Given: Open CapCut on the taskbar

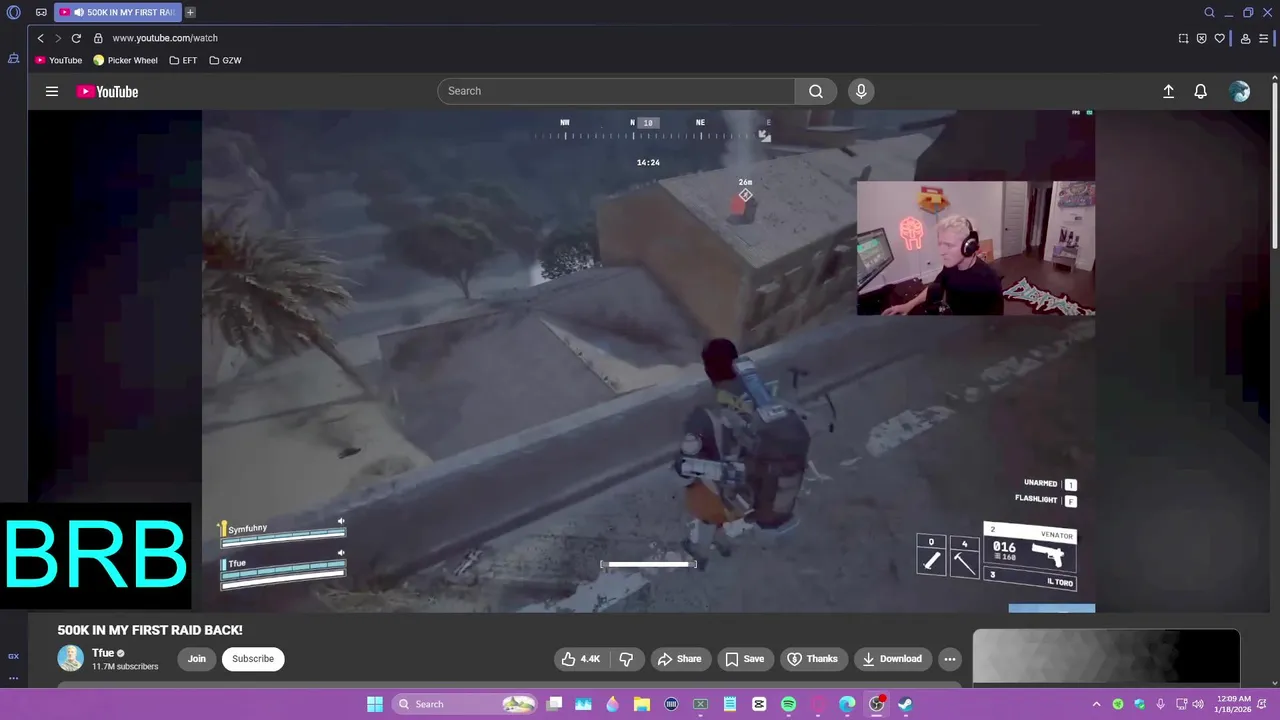Looking at the screenshot, I should (x=759, y=704).
